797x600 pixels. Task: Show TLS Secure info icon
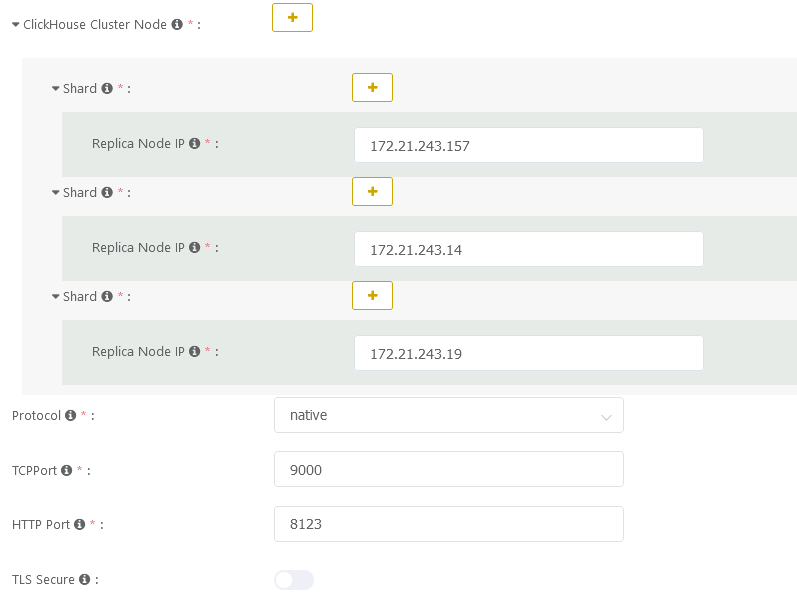(x=84, y=579)
